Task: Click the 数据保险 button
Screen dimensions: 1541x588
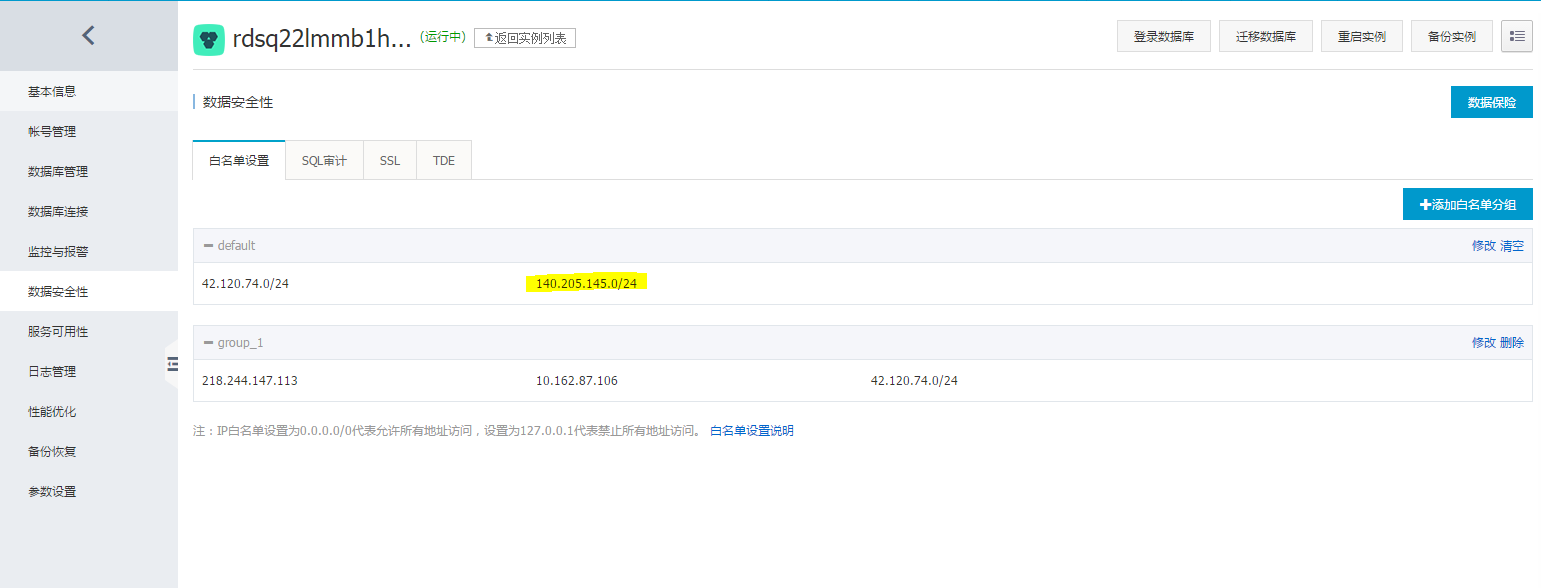Action: tap(1492, 102)
